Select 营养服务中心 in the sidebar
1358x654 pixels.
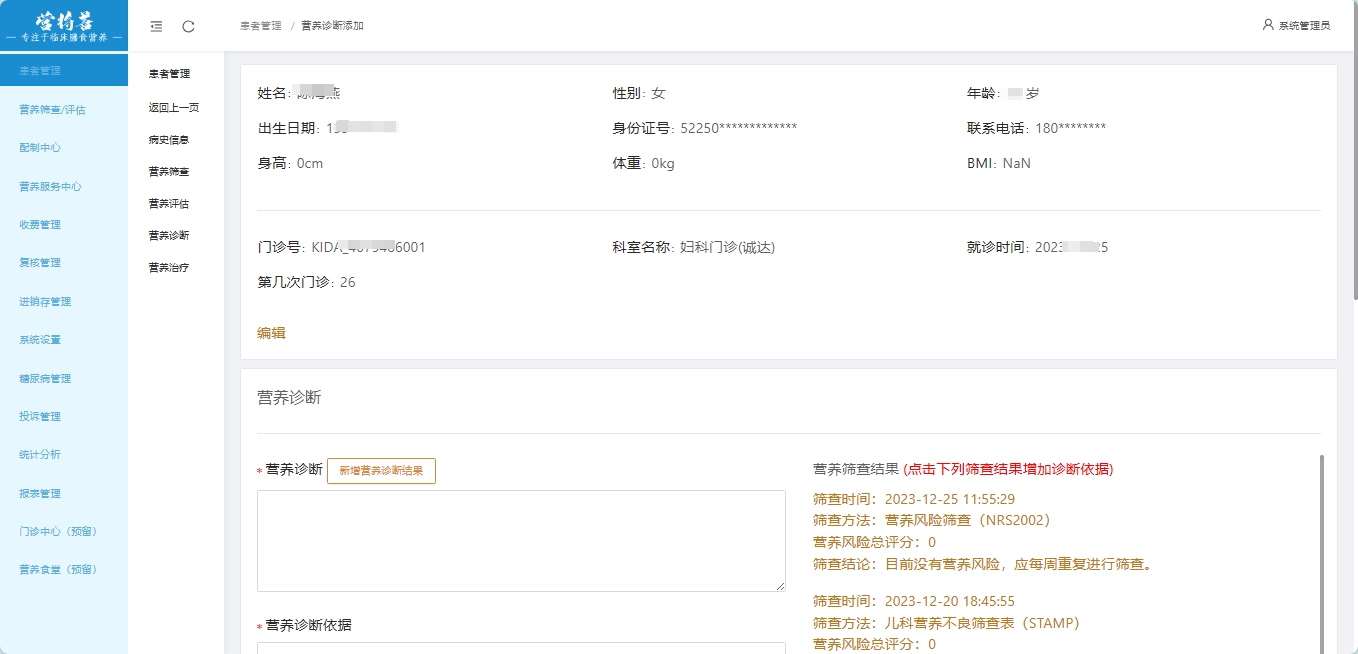pyautogui.click(x=50, y=186)
